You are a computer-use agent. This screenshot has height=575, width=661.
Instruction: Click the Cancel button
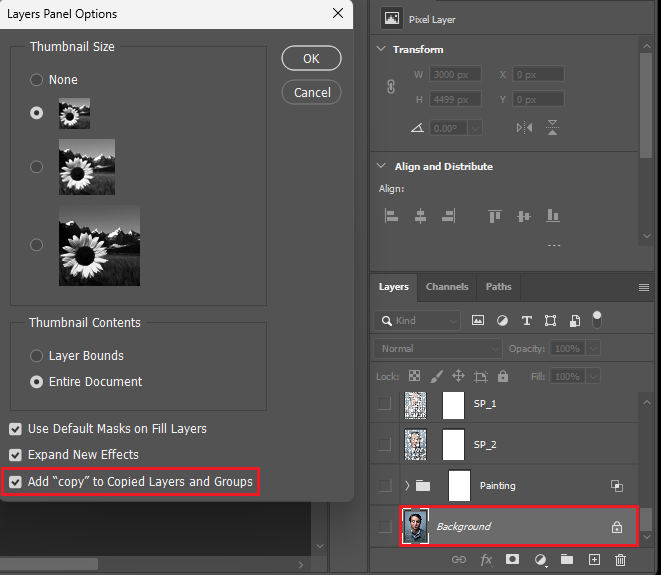coord(312,92)
